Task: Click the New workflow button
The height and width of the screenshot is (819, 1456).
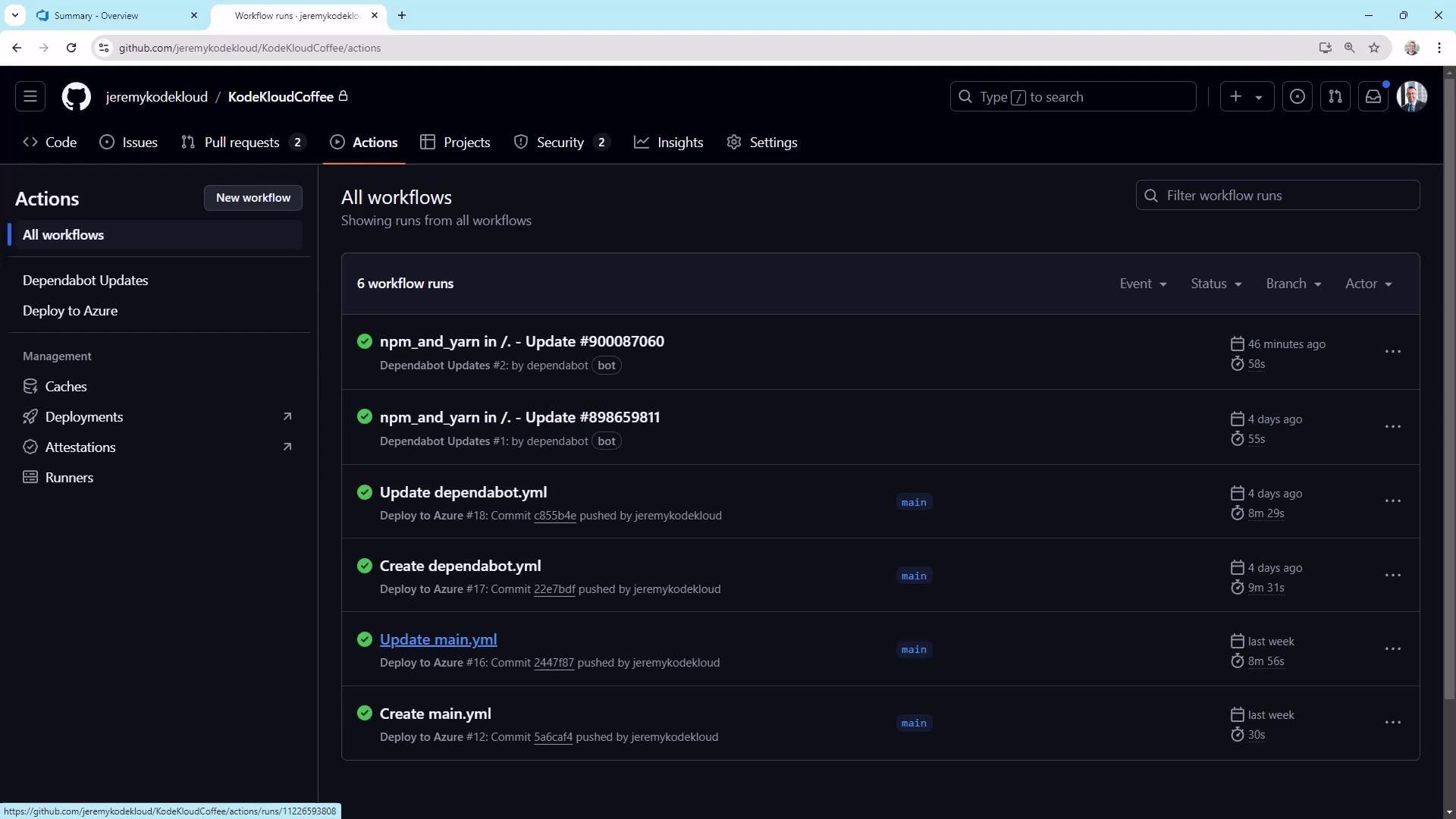Action: (x=253, y=198)
